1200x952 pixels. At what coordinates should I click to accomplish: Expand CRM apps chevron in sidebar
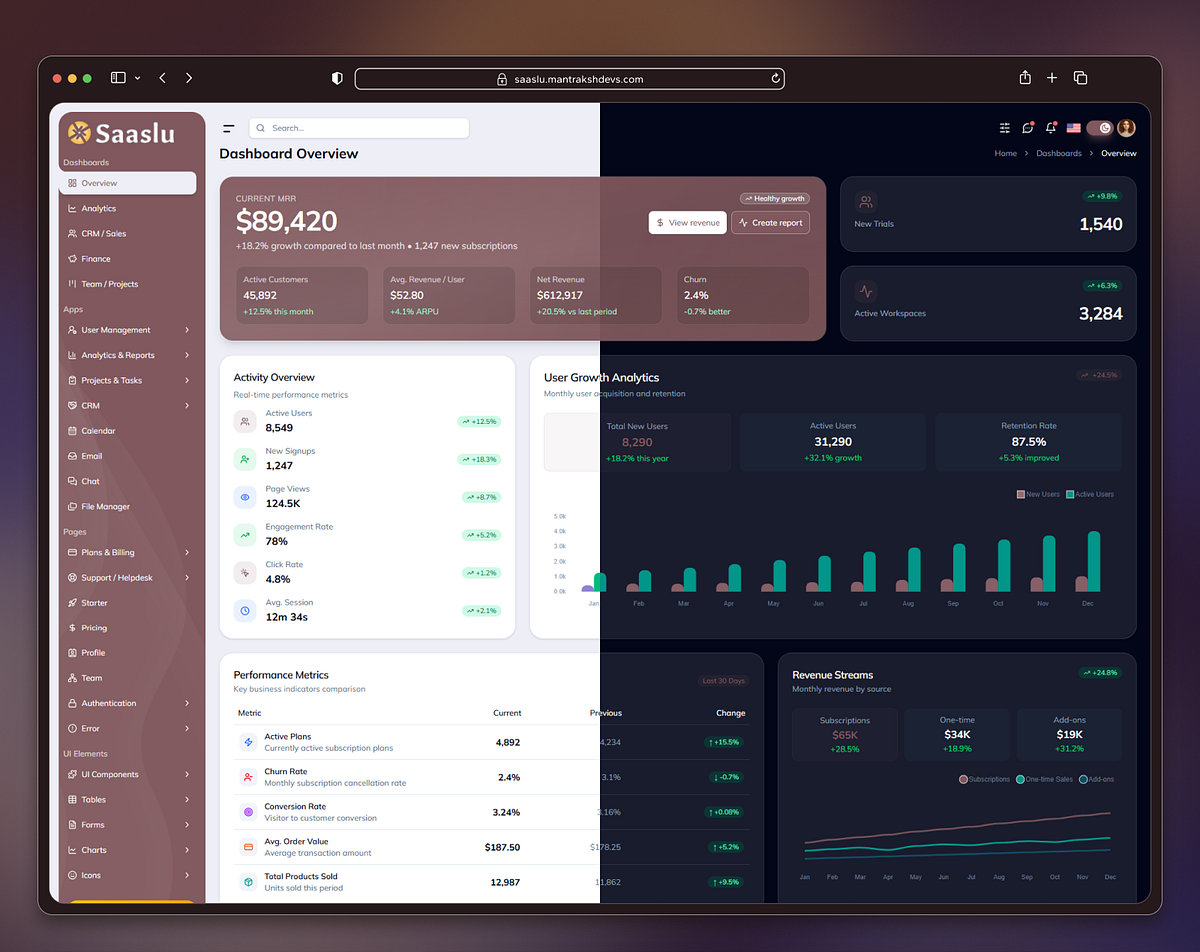tap(187, 405)
